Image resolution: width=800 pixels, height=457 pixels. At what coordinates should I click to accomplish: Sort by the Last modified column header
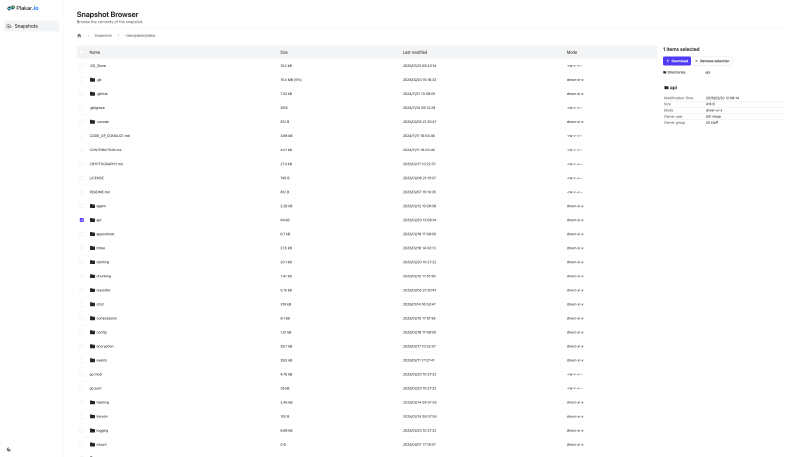coord(415,53)
